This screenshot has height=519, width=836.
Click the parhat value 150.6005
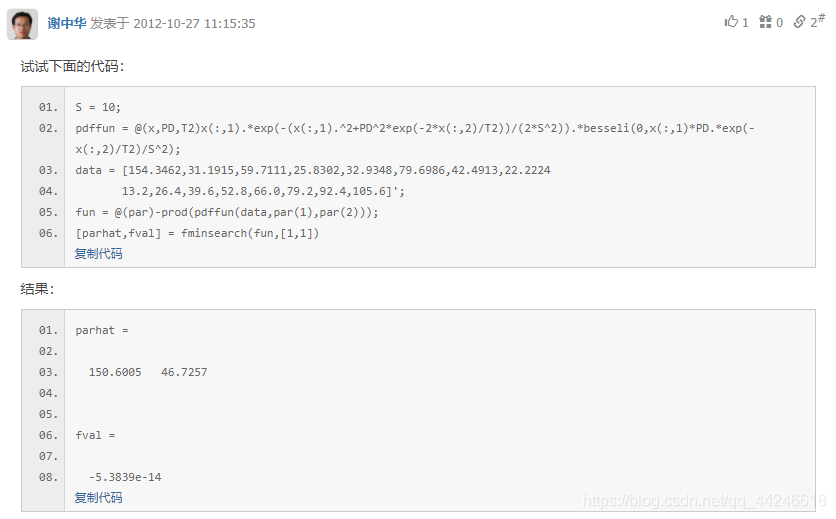[115, 372]
